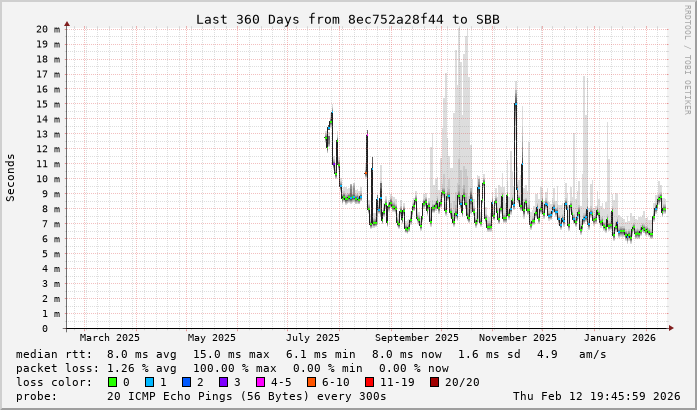Click the "November 2025" x-axis label
Viewport: 697px width, 410px height.
point(518,338)
